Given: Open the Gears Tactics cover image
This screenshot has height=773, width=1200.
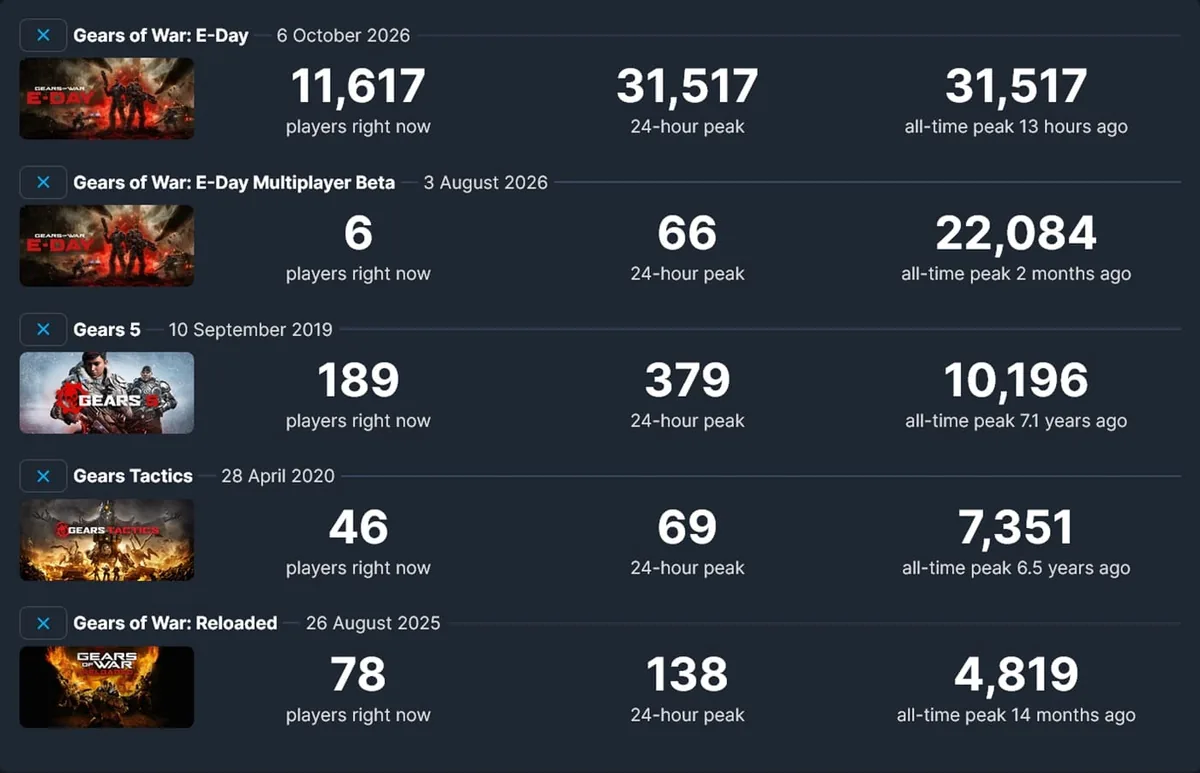Looking at the screenshot, I should pyautogui.click(x=107, y=539).
